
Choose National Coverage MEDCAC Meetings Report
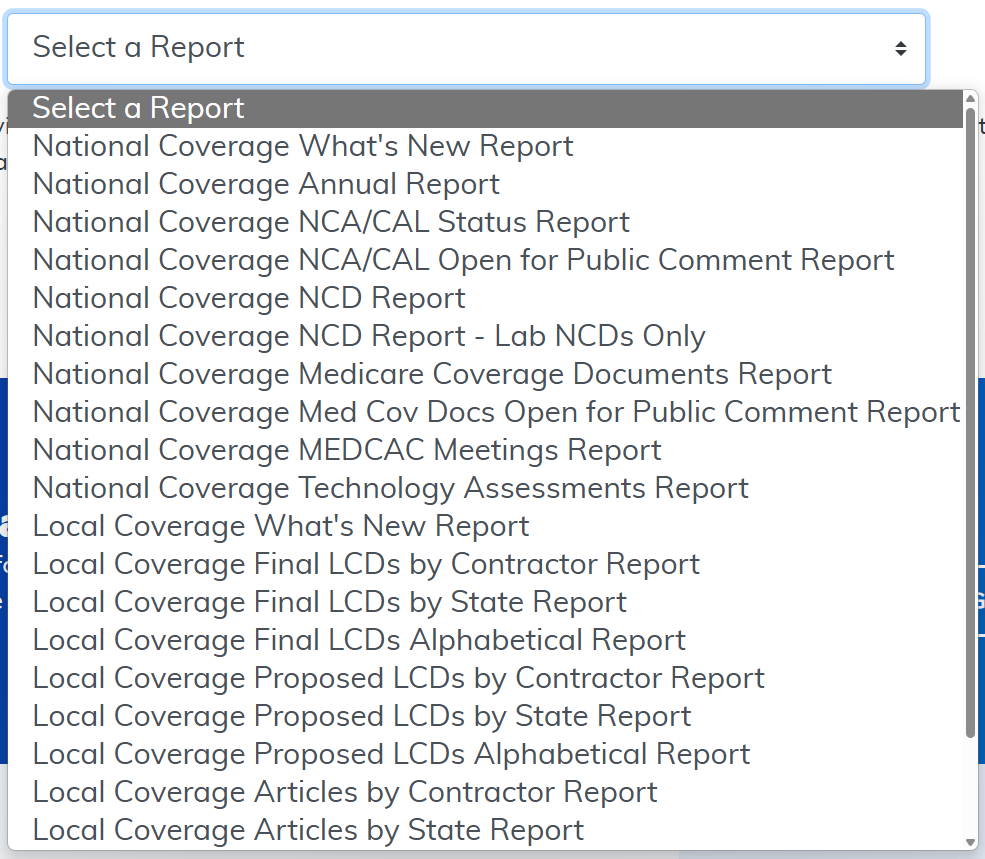[x=347, y=450]
